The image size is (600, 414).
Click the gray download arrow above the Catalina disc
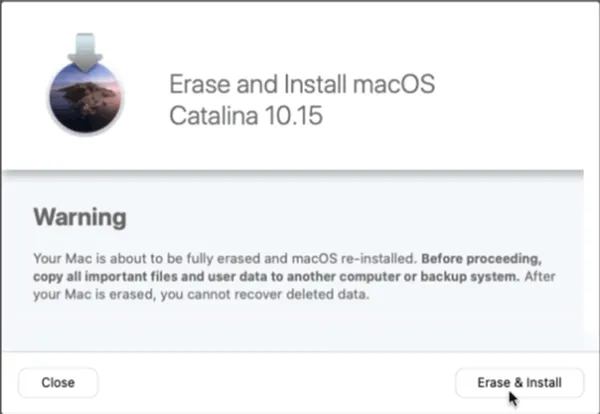[x=85, y=52]
